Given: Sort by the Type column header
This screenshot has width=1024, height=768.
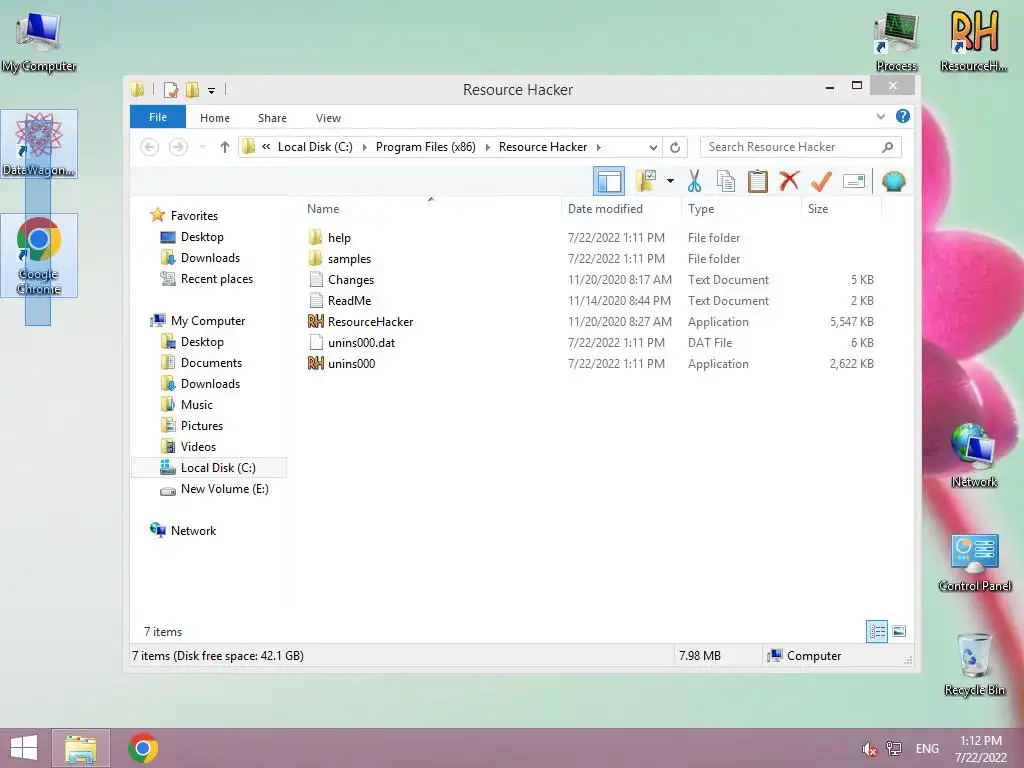Looking at the screenshot, I should 701,209.
